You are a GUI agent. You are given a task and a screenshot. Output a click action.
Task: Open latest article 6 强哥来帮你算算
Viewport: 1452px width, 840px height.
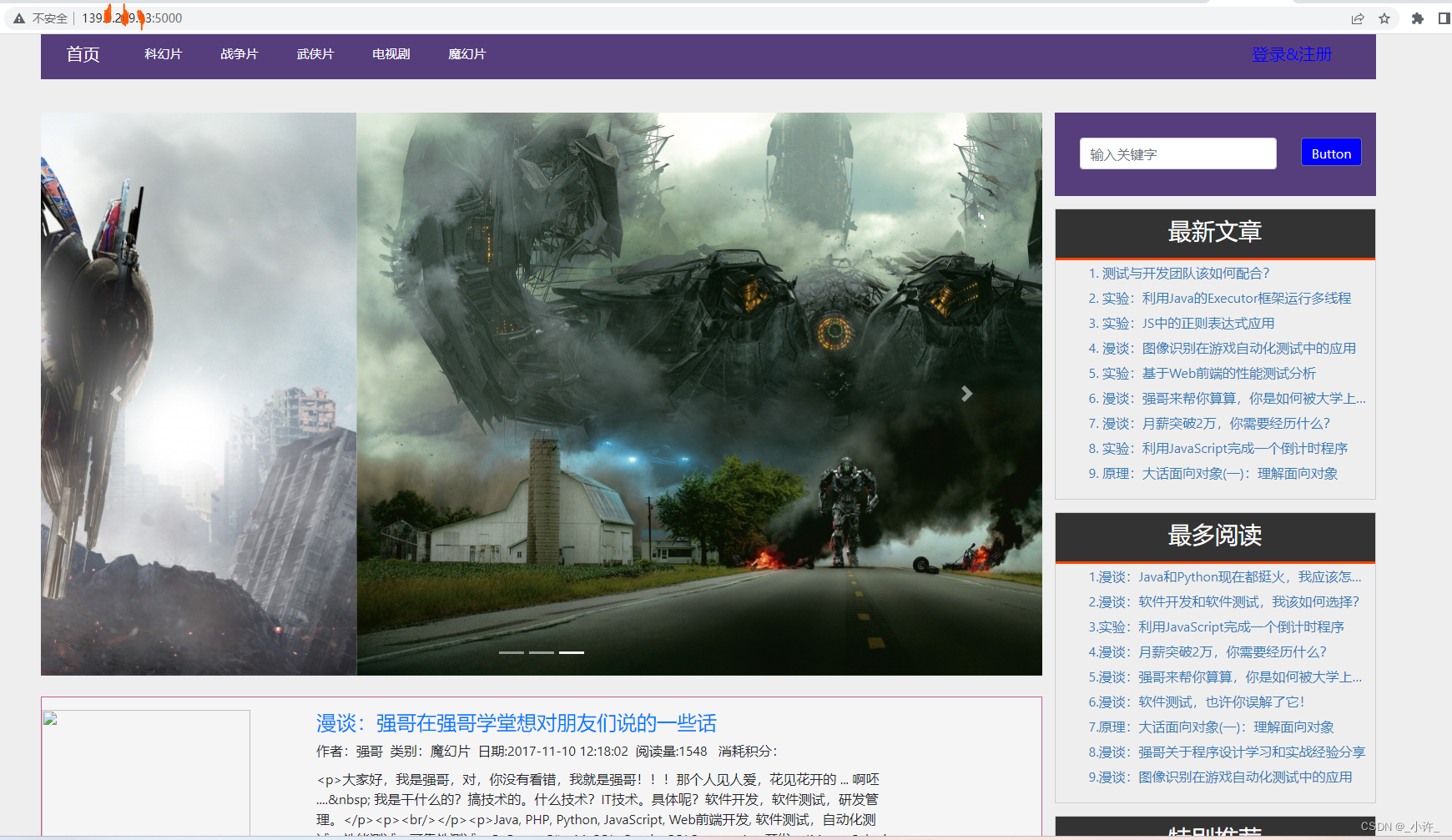tap(1227, 399)
